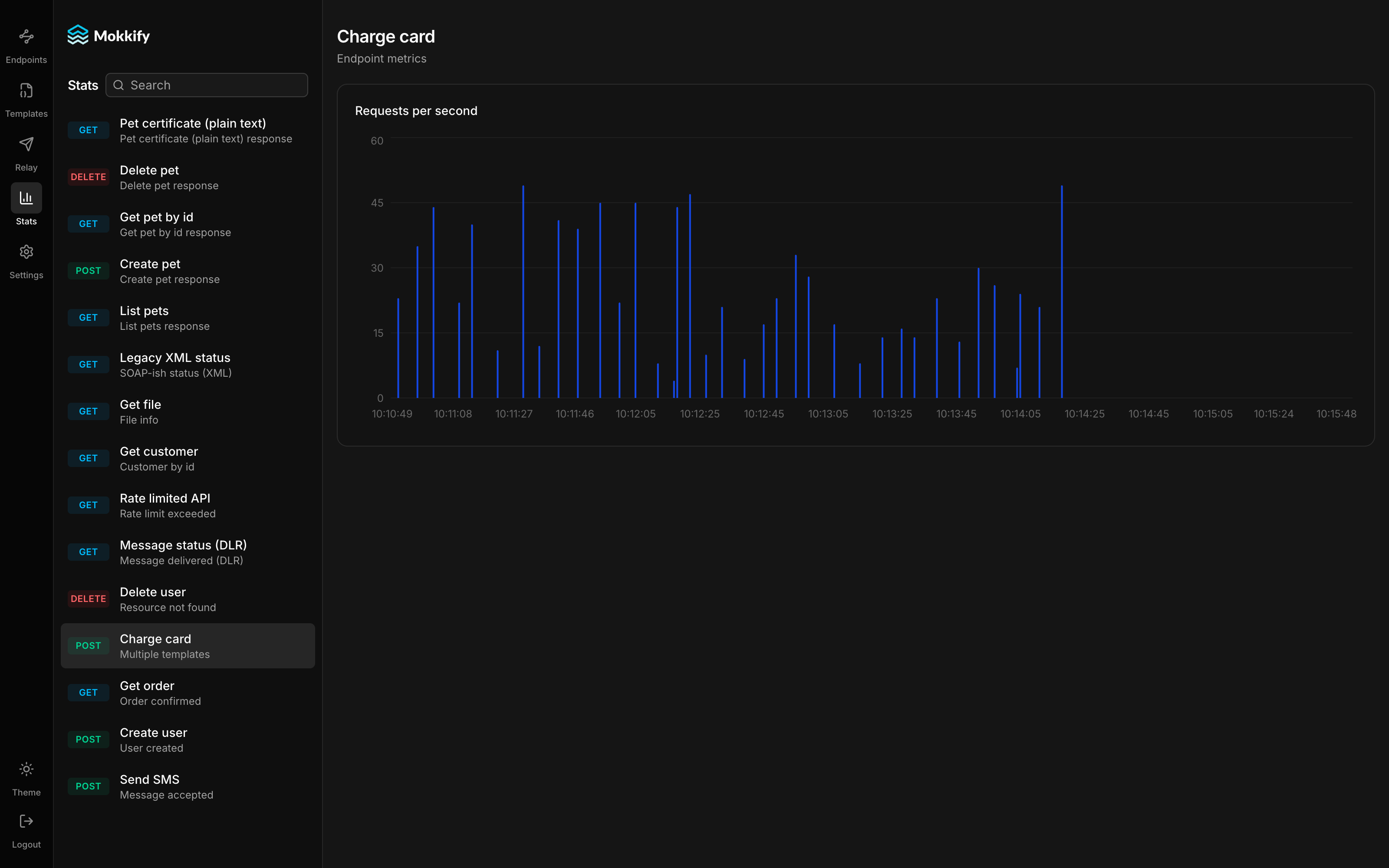1389x868 pixels.
Task: Toggle the Theme sun icon
Action: pyautogui.click(x=26, y=769)
